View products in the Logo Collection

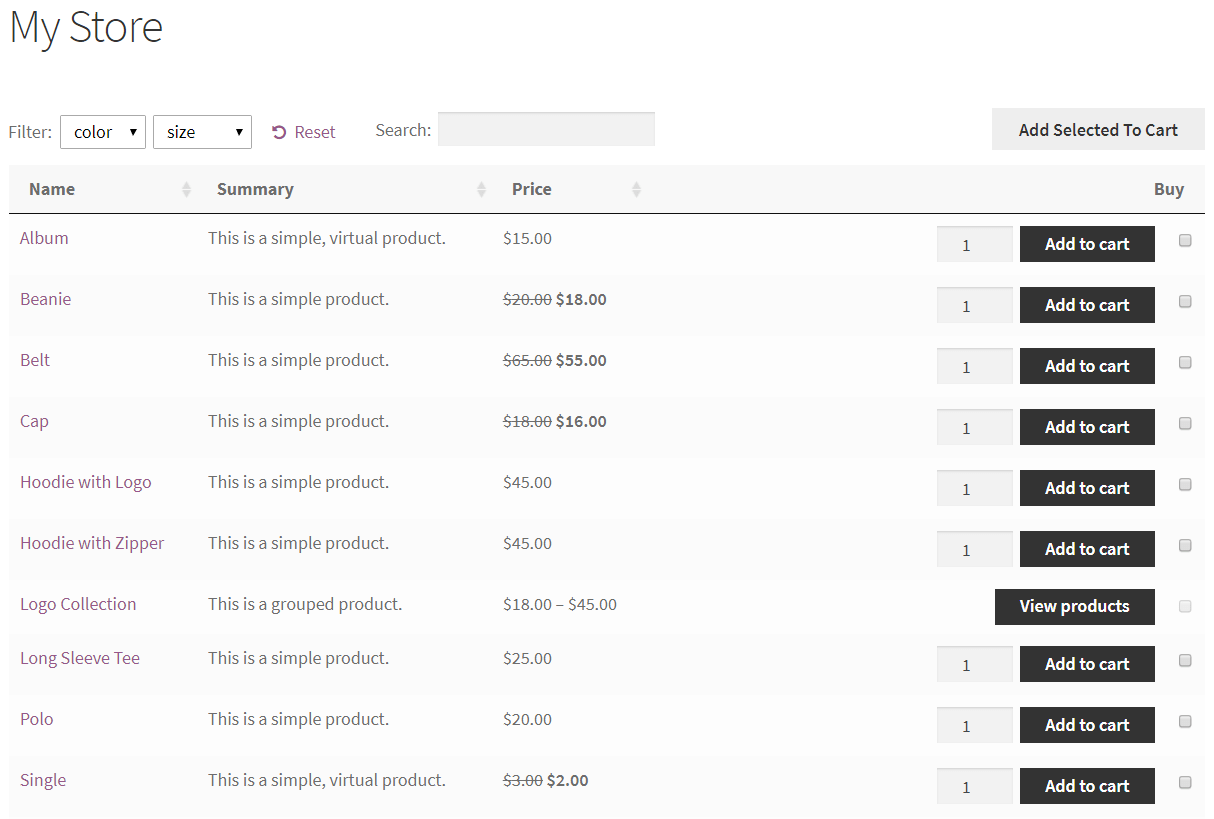tap(1074, 606)
